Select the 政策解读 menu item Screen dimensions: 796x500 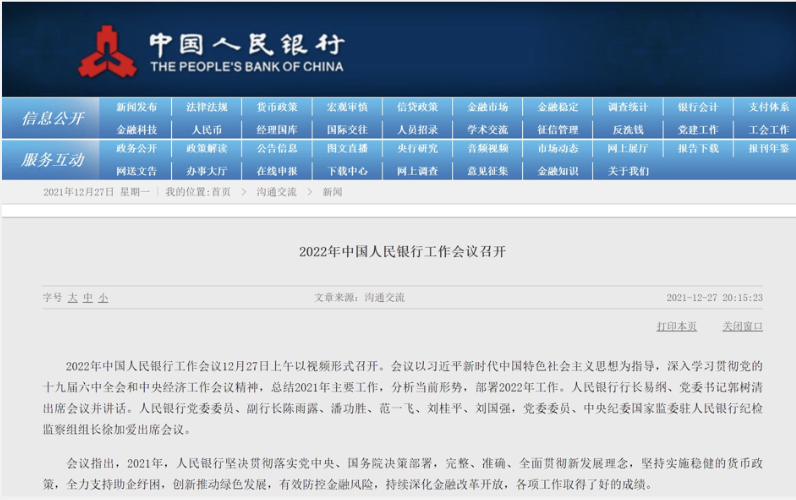[207, 148]
